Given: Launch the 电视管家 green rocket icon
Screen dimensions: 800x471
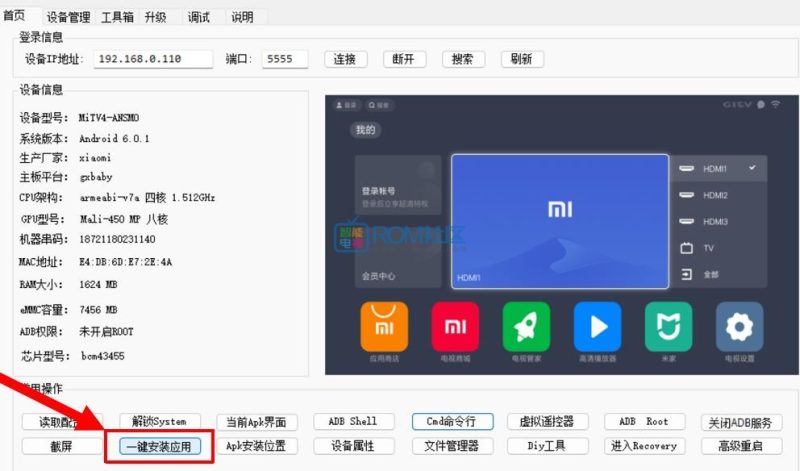Looking at the screenshot, I should pos(526,327).
